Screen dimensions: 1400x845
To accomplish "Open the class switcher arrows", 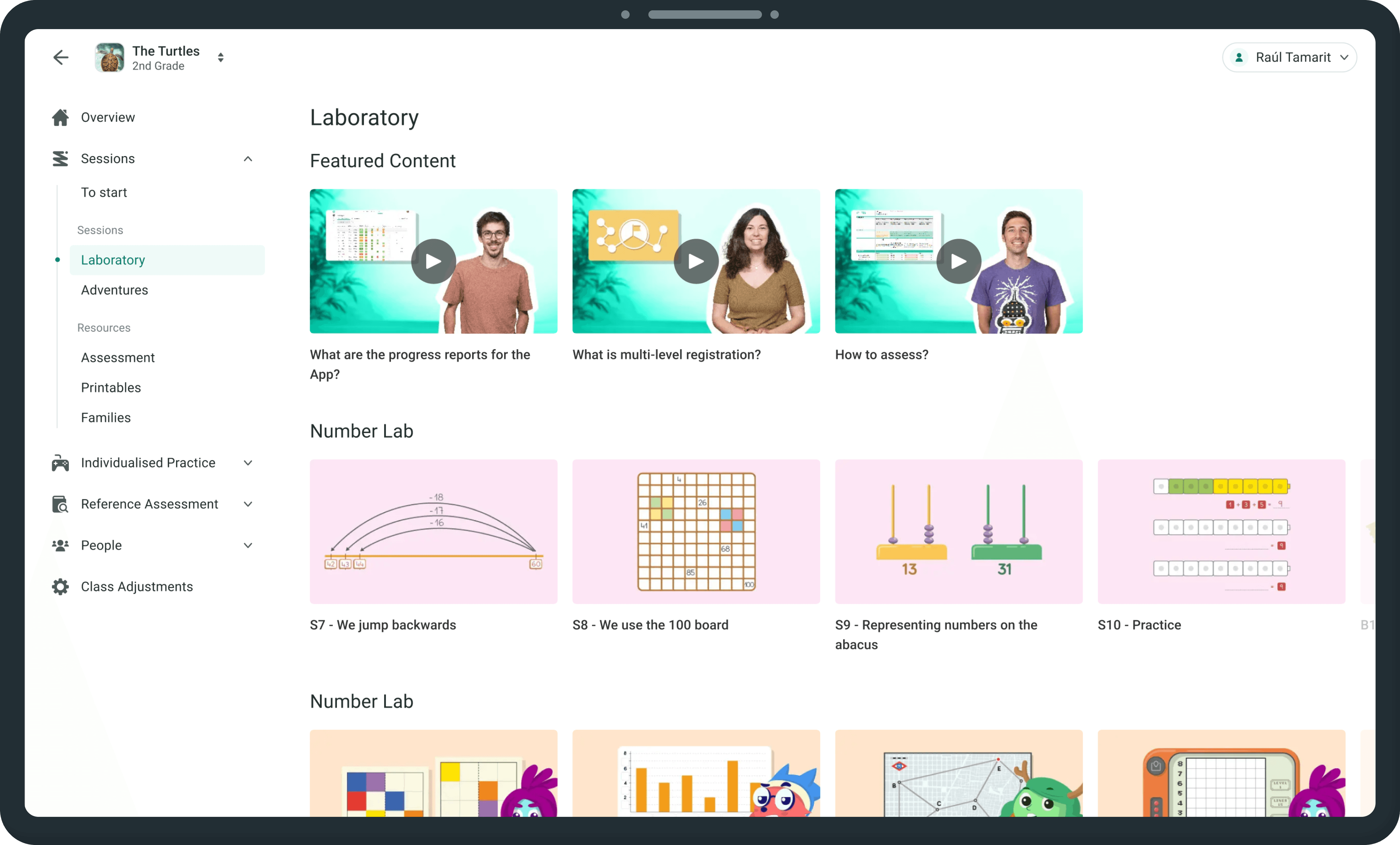I will [x=221, y=58].
